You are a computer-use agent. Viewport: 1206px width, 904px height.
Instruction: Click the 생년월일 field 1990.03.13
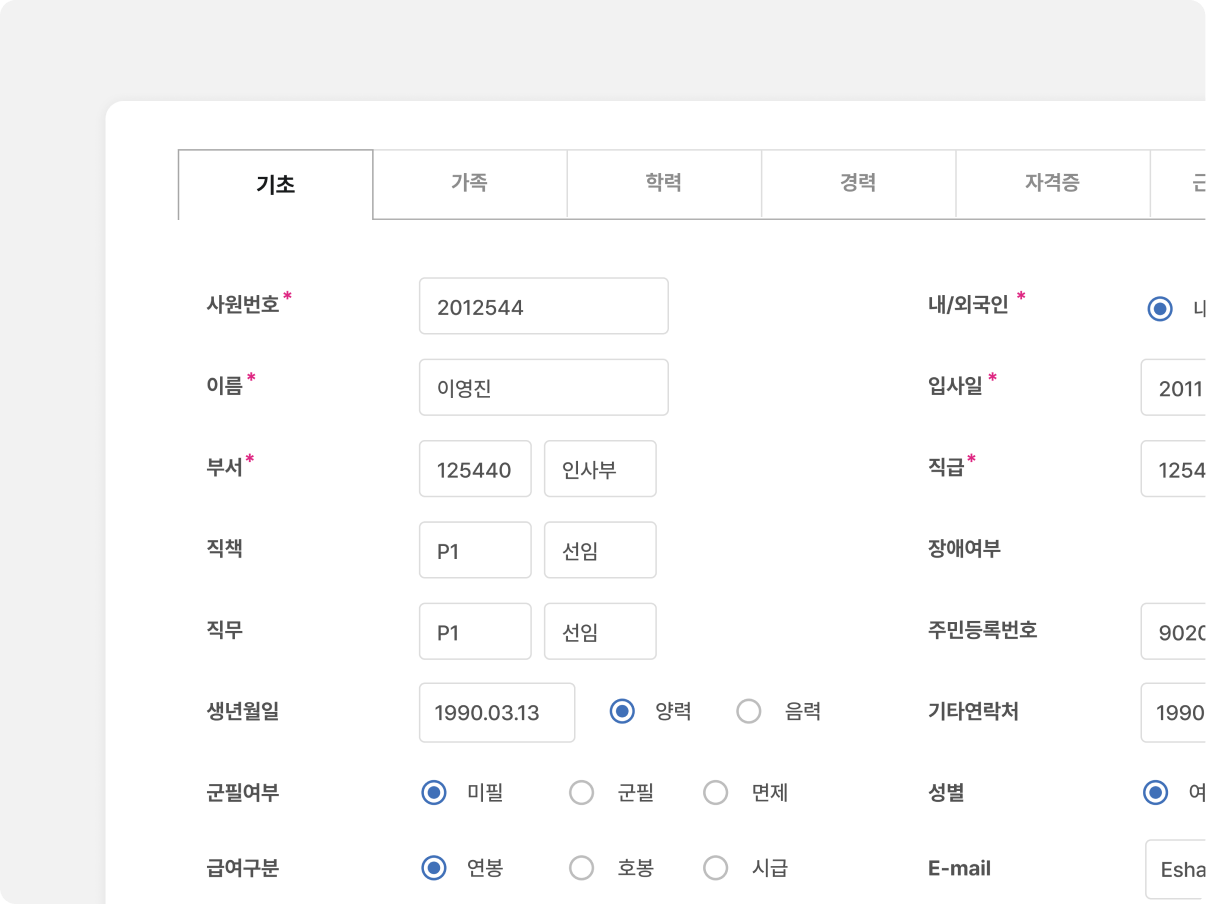[x=497, y=712]
